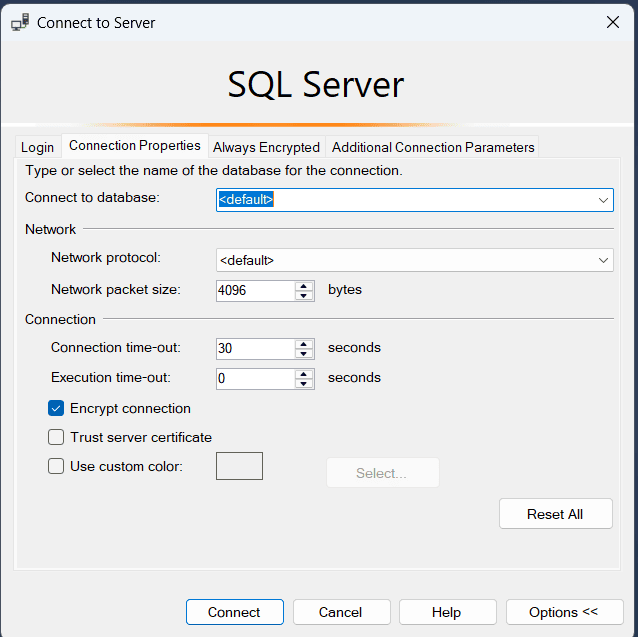Increase connection time-out with up arrow

305,343
